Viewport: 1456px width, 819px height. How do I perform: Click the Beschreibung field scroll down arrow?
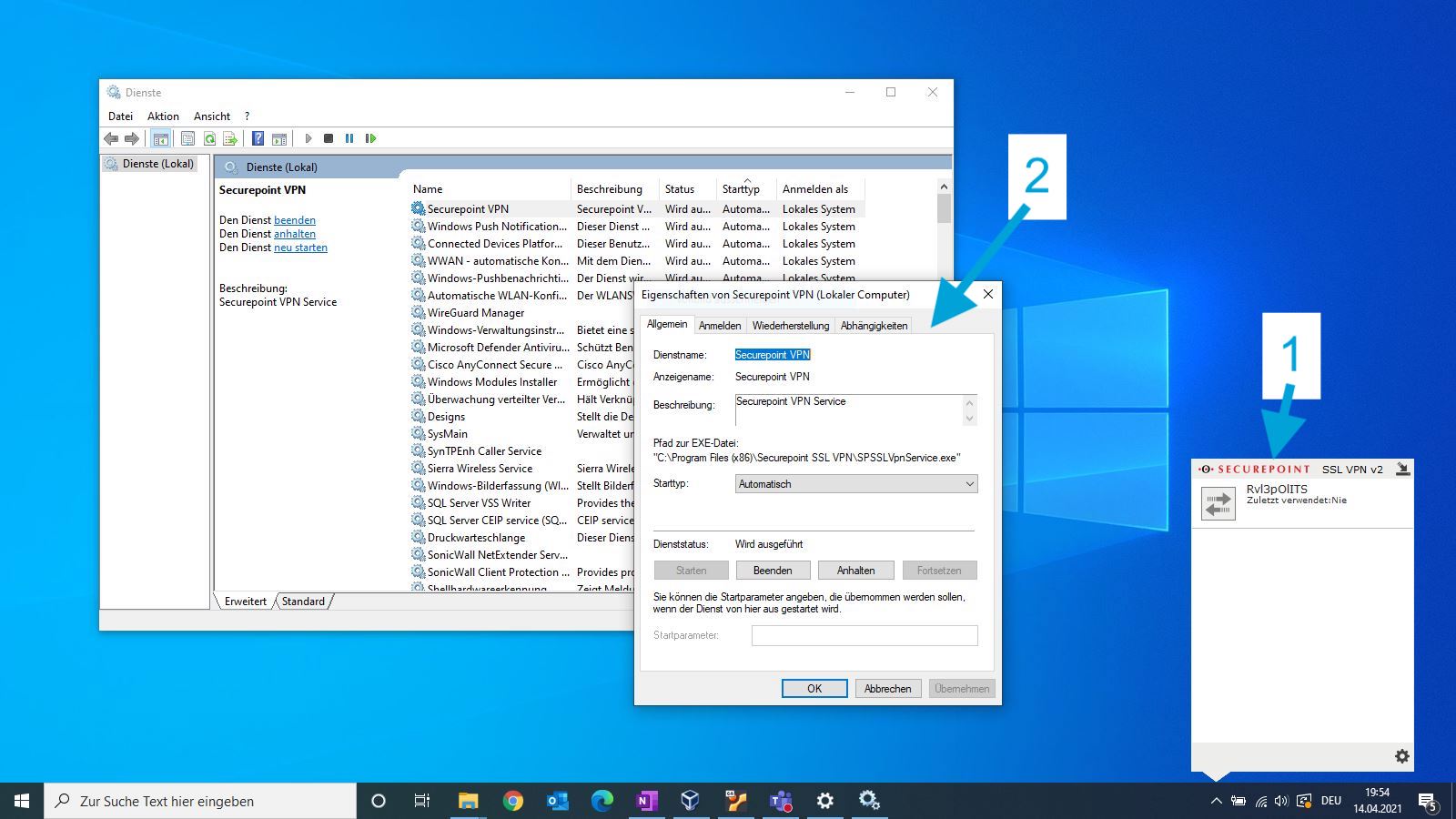coord(969,419)
